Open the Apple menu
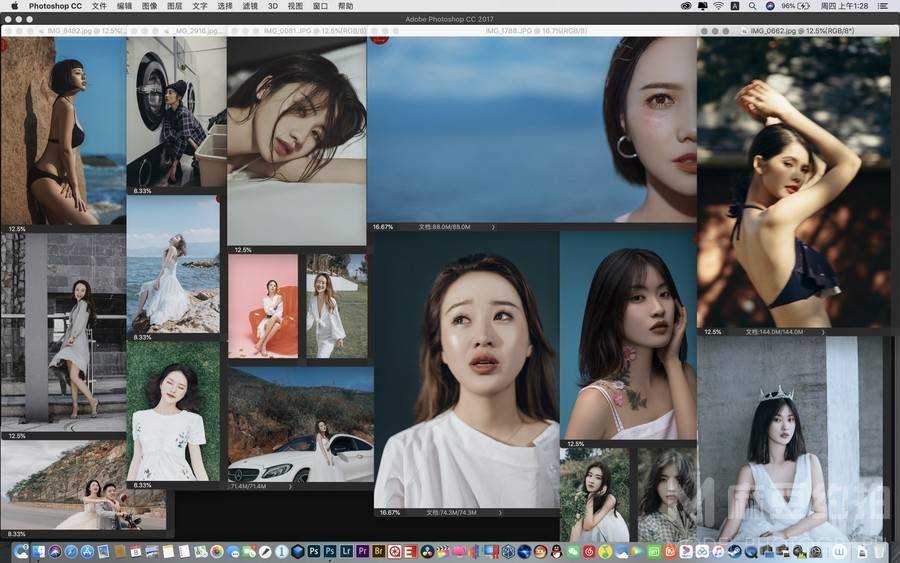The image size is (900, 563). pos(15,6)
